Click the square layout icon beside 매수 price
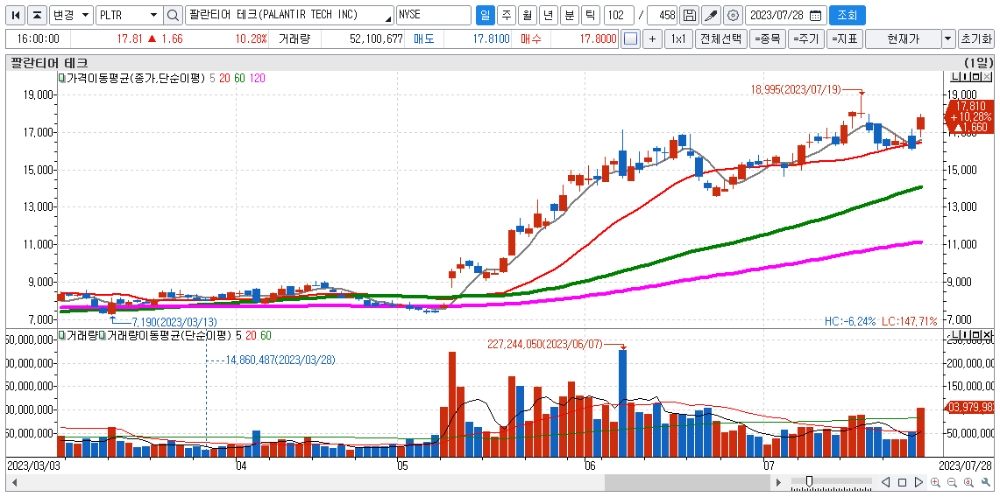 (x=630, y=39)
